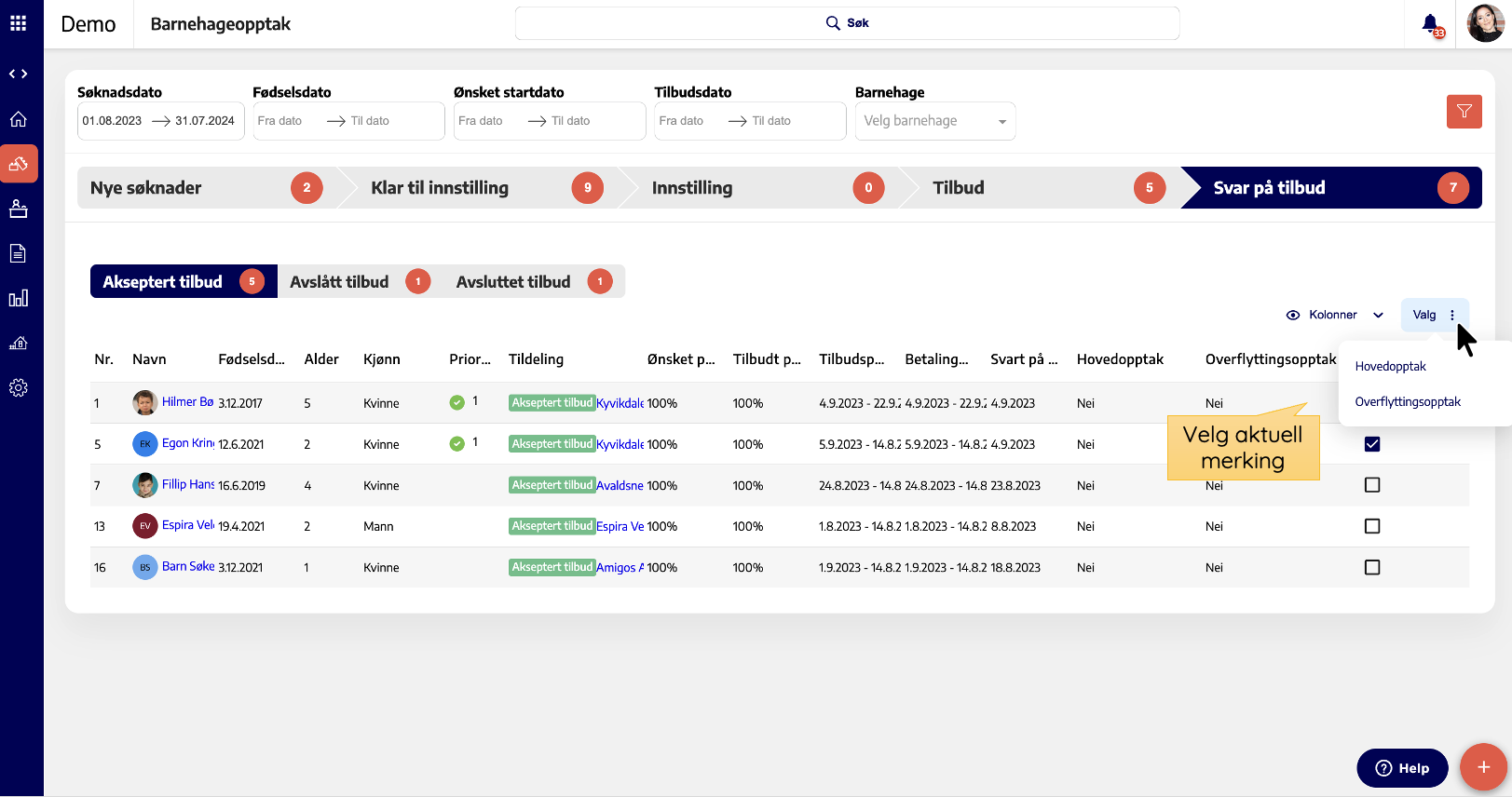
Task: Sort by the Tildeling column header
Action: [x=536, y=359]
